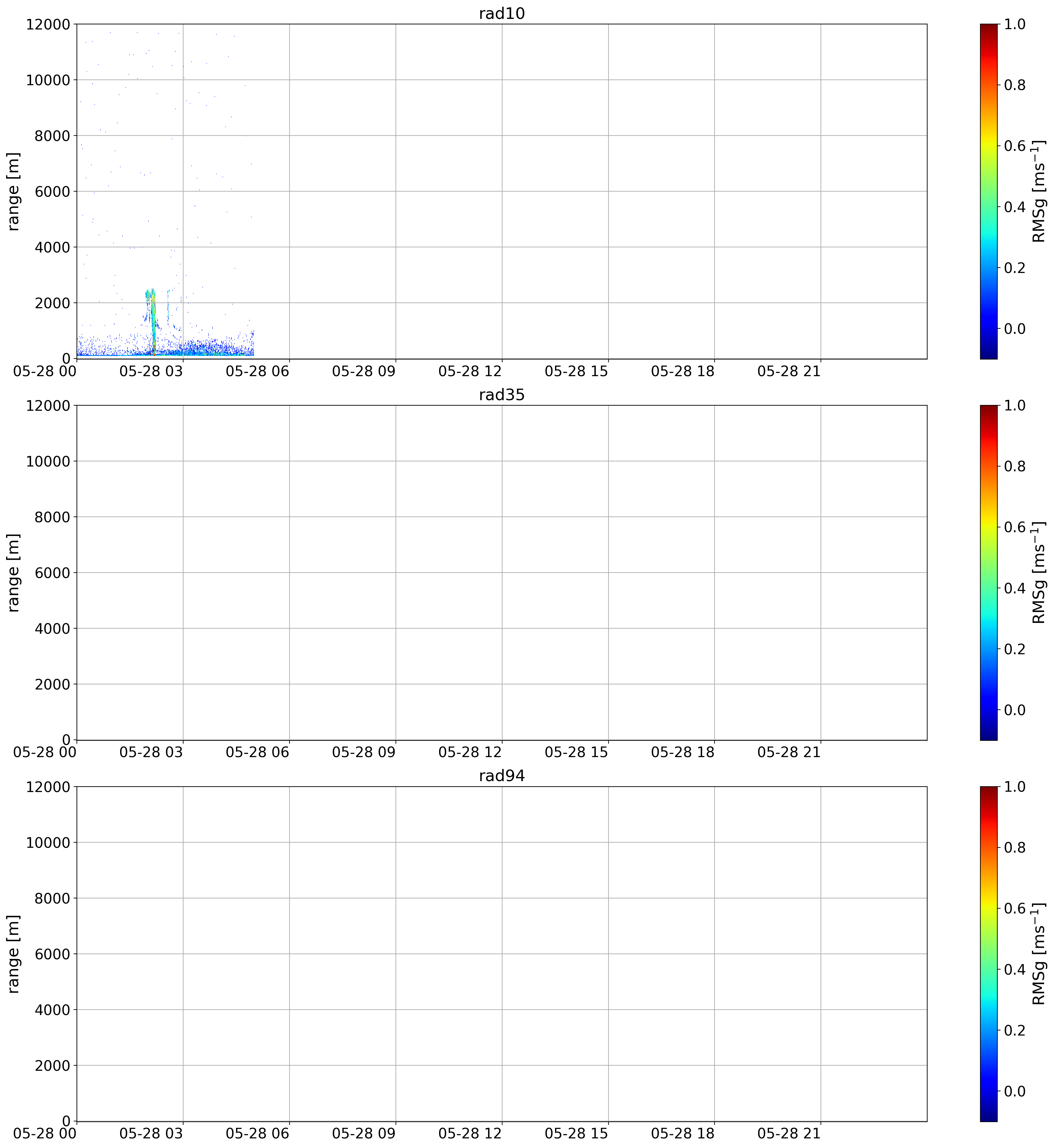This screenshot has height=1148, width=1055.
Task: Click the RMSg colorbar label beside rad94
Action: pos(1039,954)
